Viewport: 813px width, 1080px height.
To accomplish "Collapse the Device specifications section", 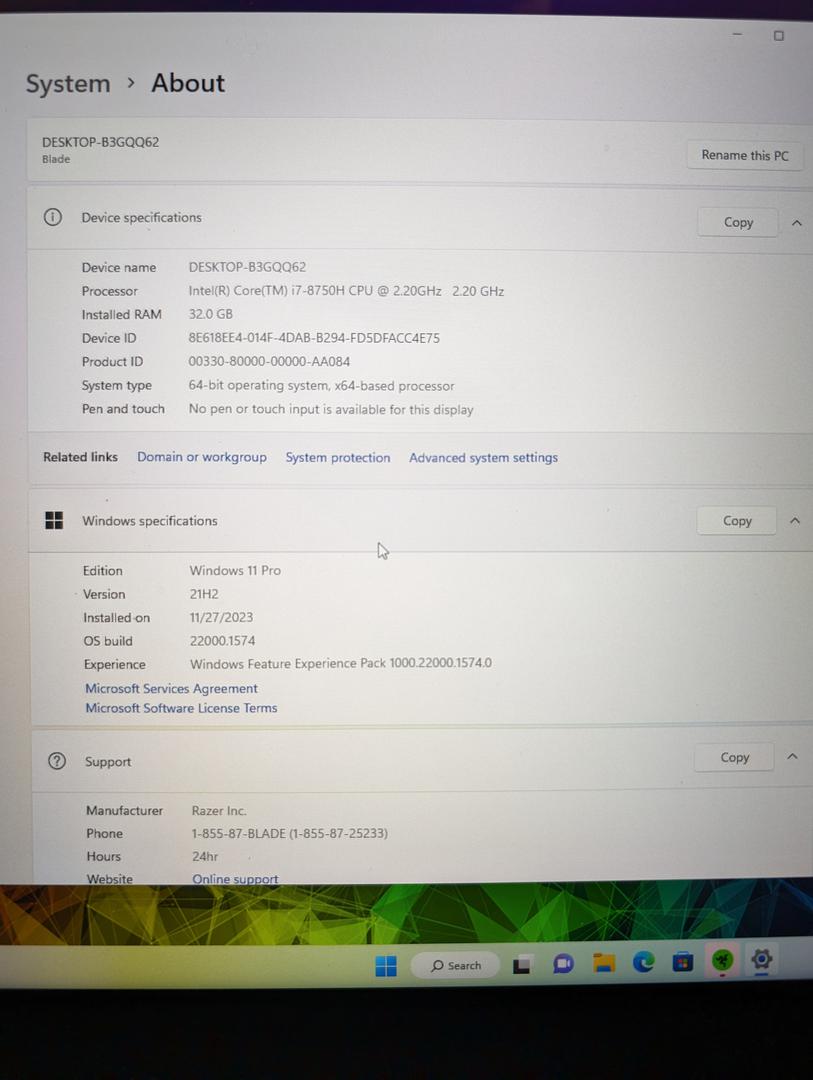I will tap(796, 222).
